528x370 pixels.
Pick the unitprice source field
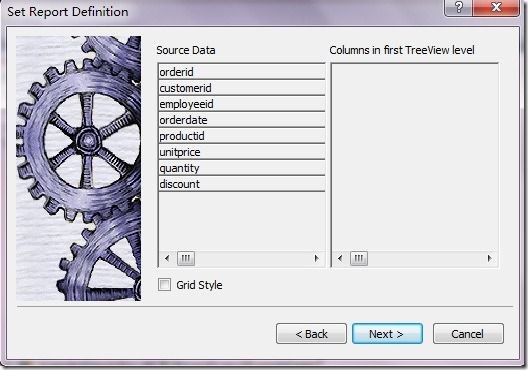point(241,152)
